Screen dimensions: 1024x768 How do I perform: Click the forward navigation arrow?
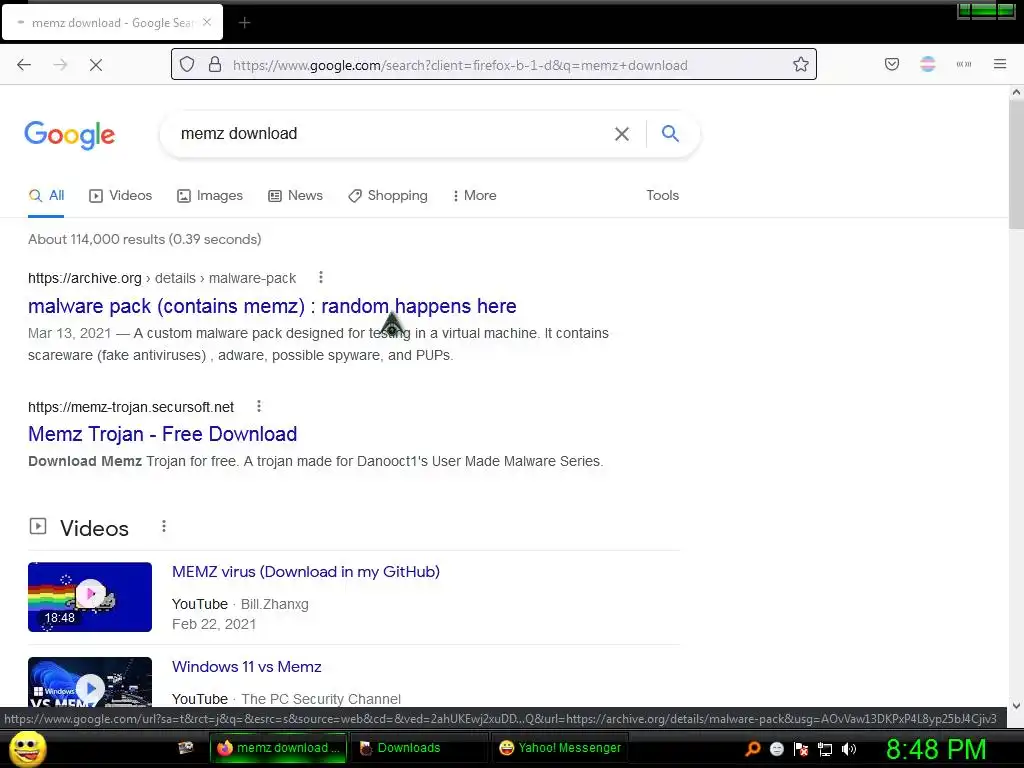(60, 65)
